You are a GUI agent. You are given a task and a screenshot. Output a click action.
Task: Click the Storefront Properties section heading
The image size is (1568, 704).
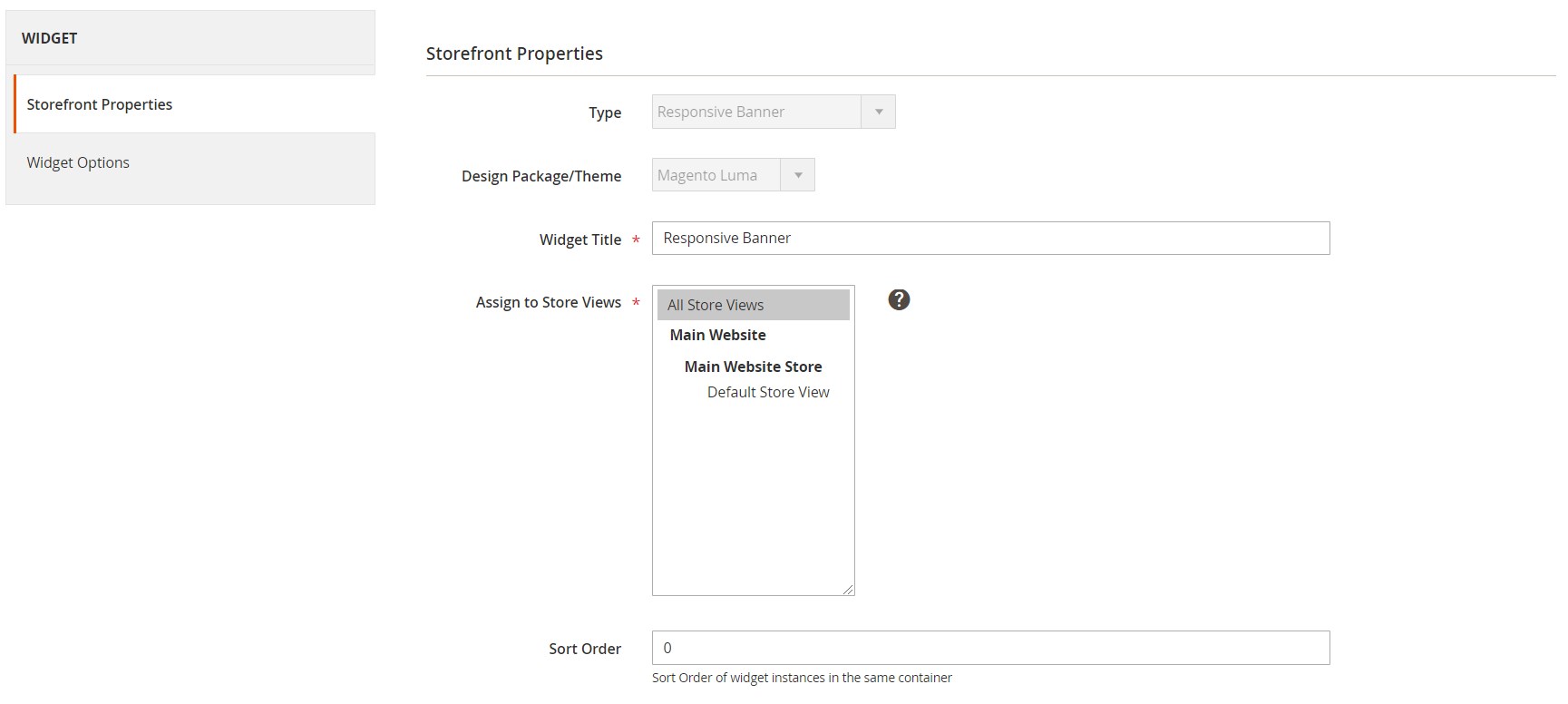click(514, 54)
